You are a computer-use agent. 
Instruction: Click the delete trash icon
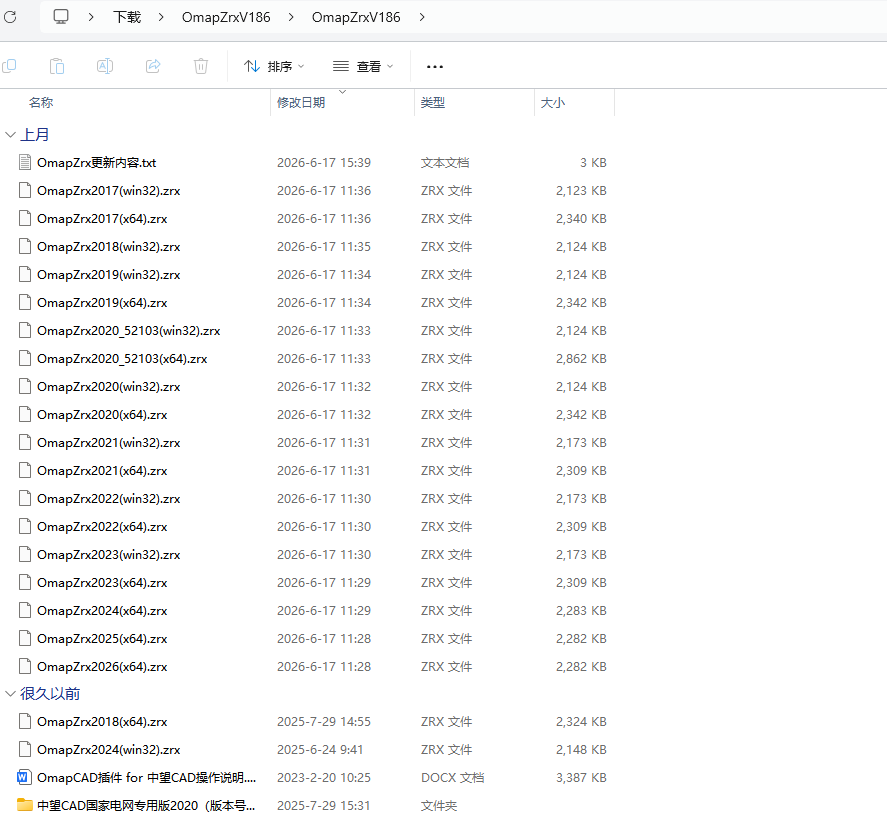tap(201, 66)
